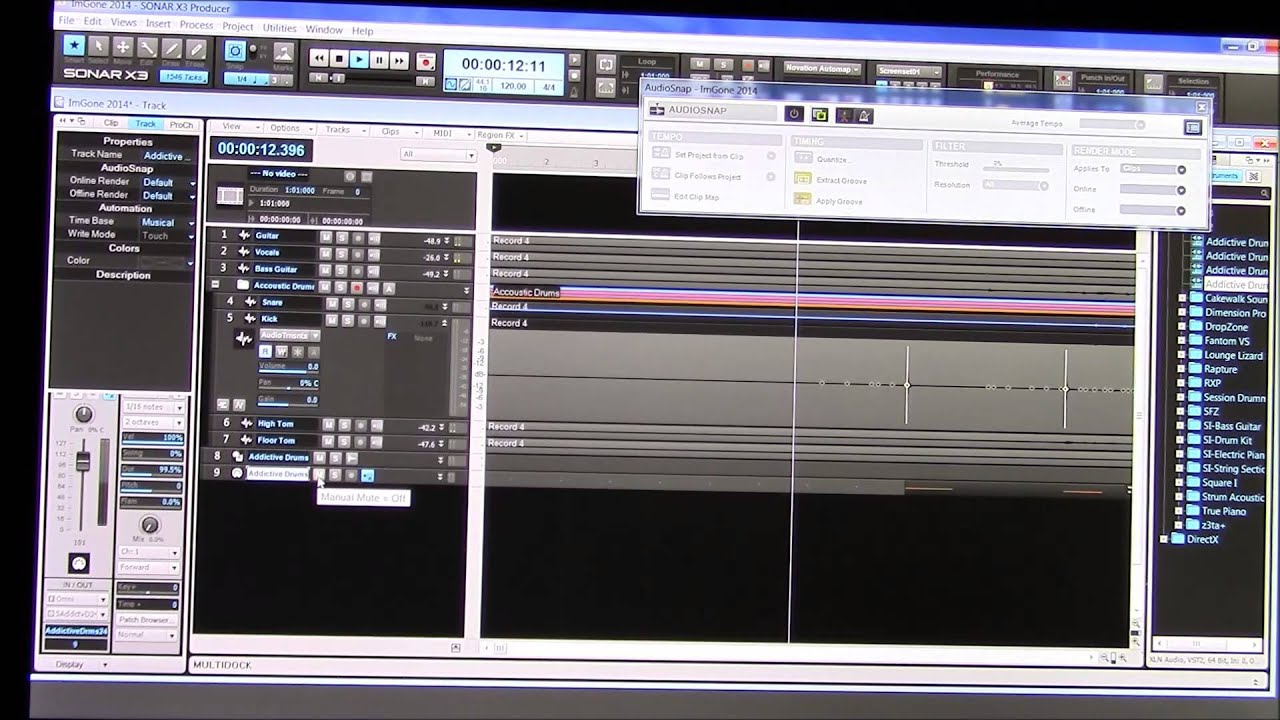This screenshot has height=720, width=1280.
Task: Click the Quantize icon in AudioSnap
Action: (802, 158)
